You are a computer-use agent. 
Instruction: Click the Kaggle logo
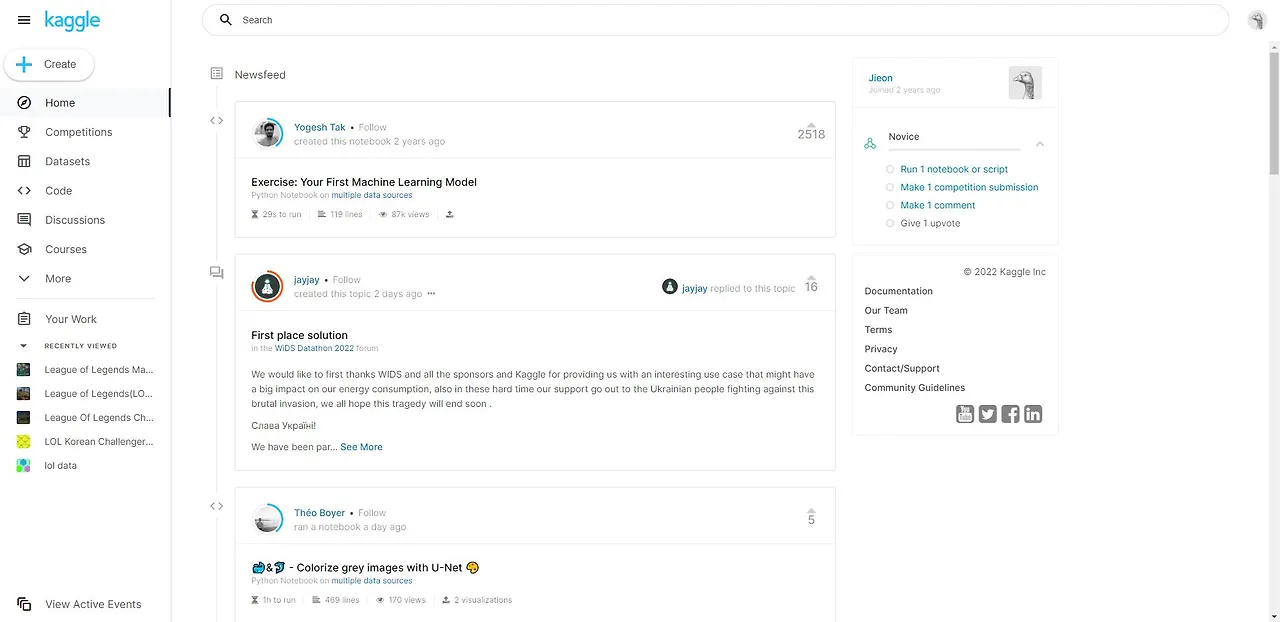pos(72,20)
